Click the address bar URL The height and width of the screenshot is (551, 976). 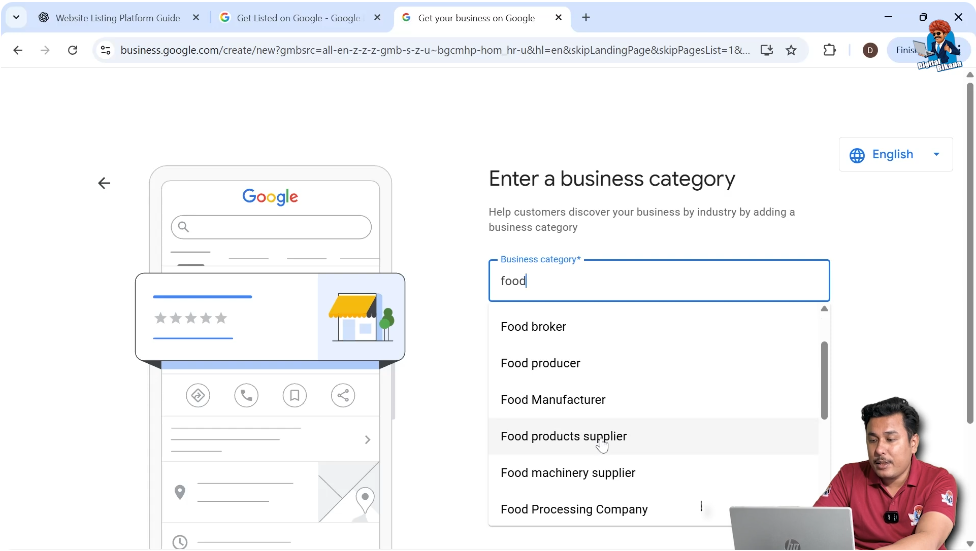pyautogui.click(x=434, y=50)
